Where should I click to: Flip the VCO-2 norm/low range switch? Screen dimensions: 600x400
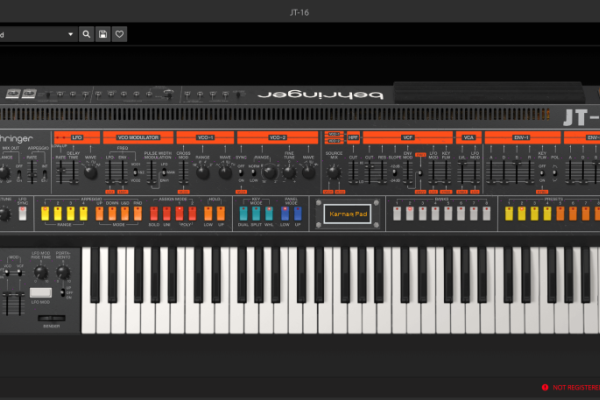(x=254, y=173)
